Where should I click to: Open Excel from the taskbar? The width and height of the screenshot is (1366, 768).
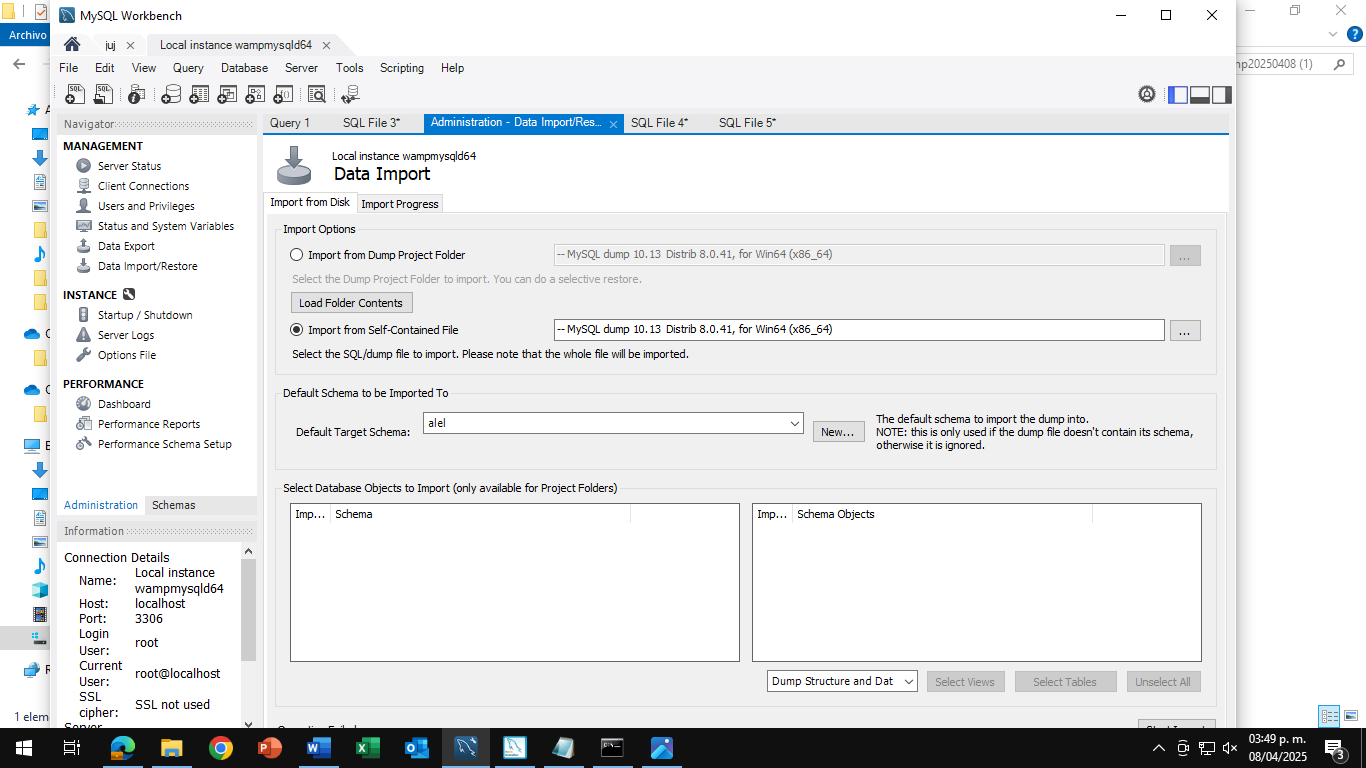tap(367, 748)
